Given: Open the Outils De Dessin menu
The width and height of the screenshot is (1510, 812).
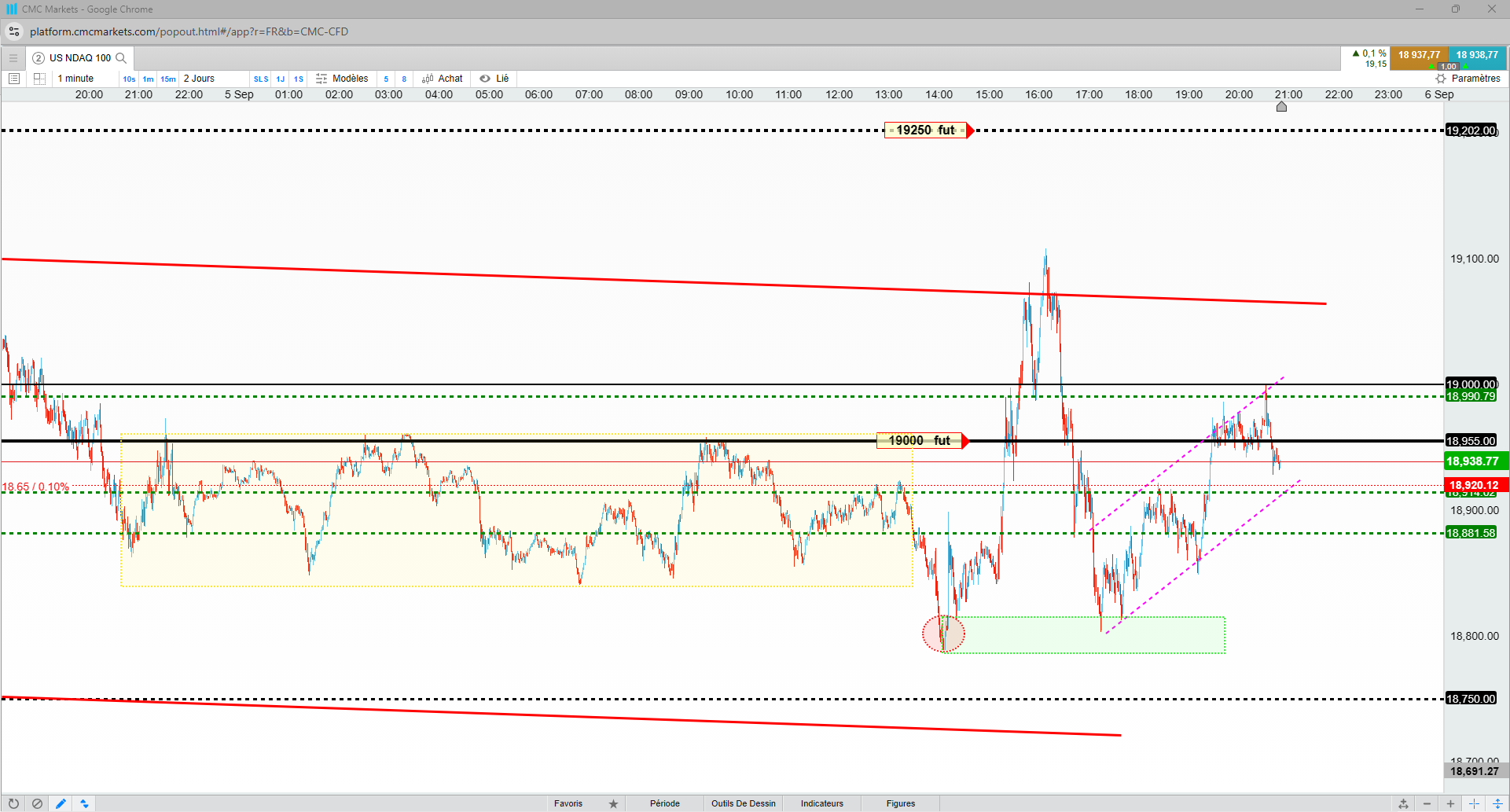Looking at the screenshot, I should click(743, 803).
